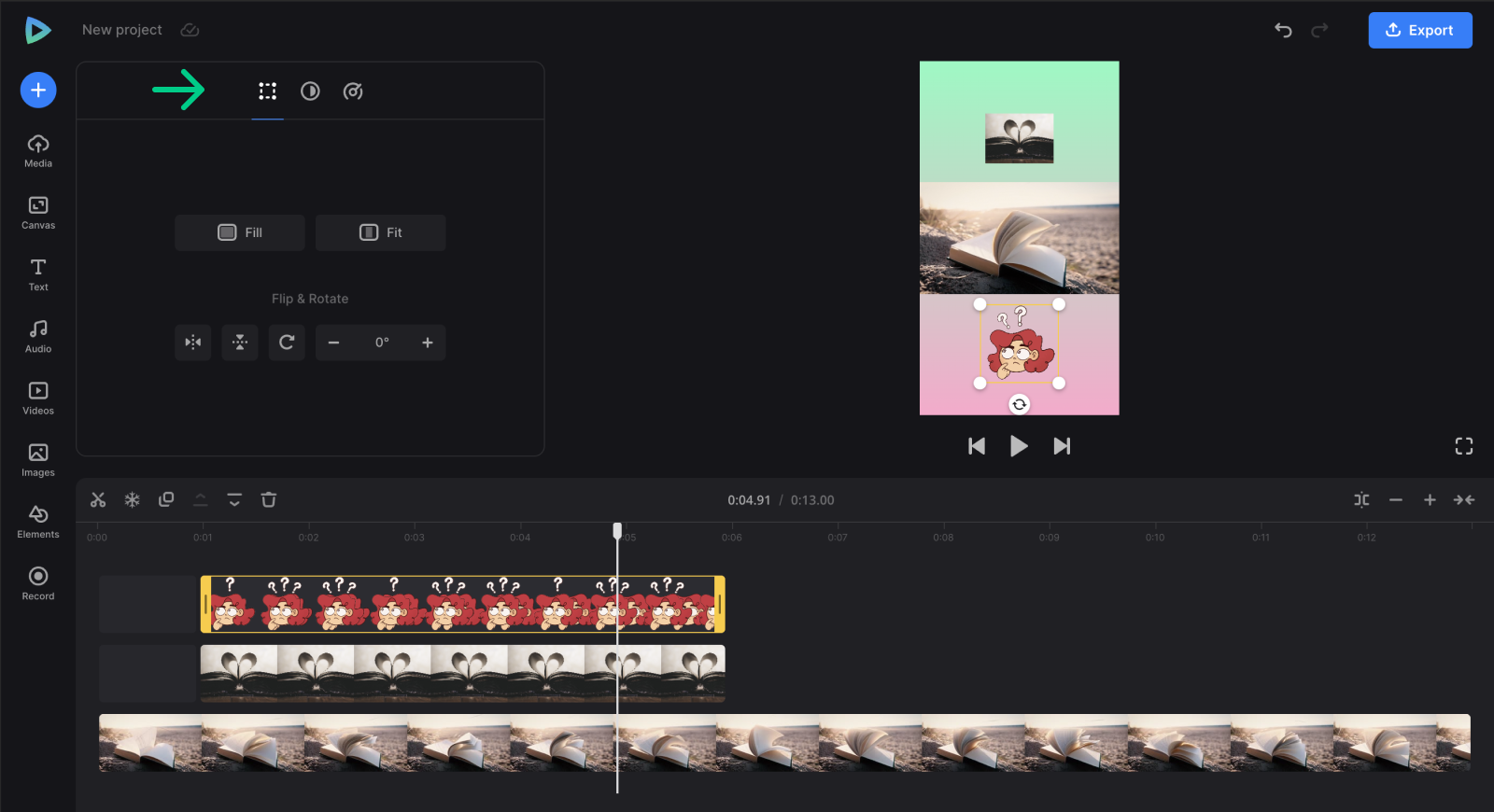This screenshot has height=812, width=1494.
Task: Skip to the next clip
Action: coord(1062,446)
